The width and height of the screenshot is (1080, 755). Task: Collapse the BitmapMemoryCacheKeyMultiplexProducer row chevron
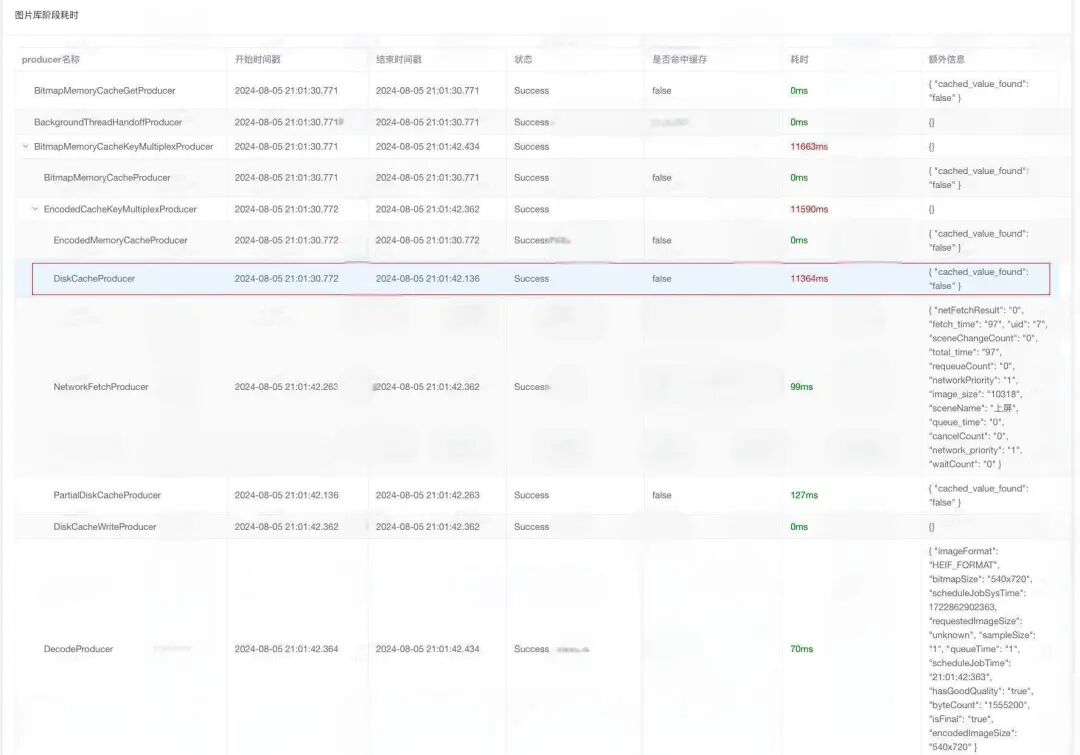tap(25, 147)
